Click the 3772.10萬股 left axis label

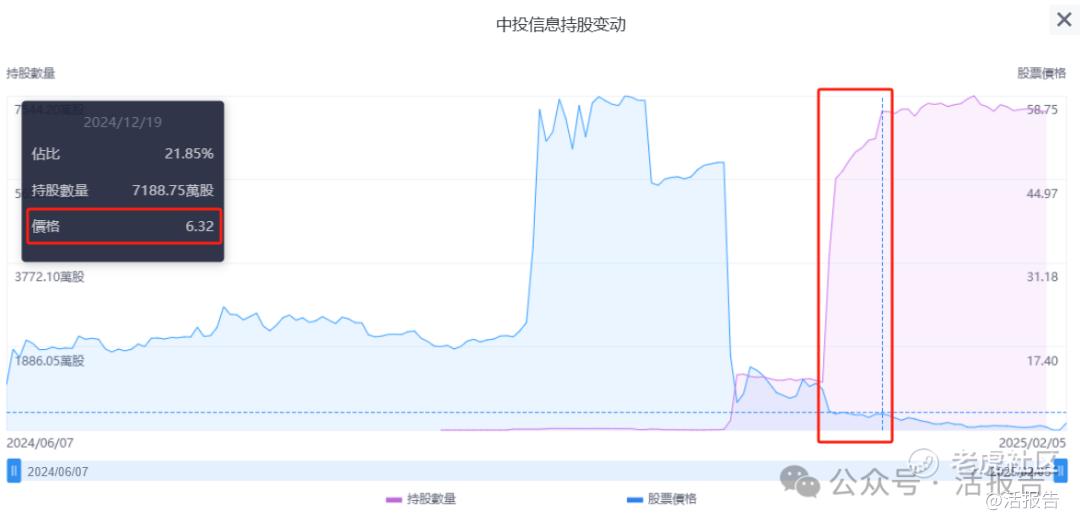tap(50, 277)
